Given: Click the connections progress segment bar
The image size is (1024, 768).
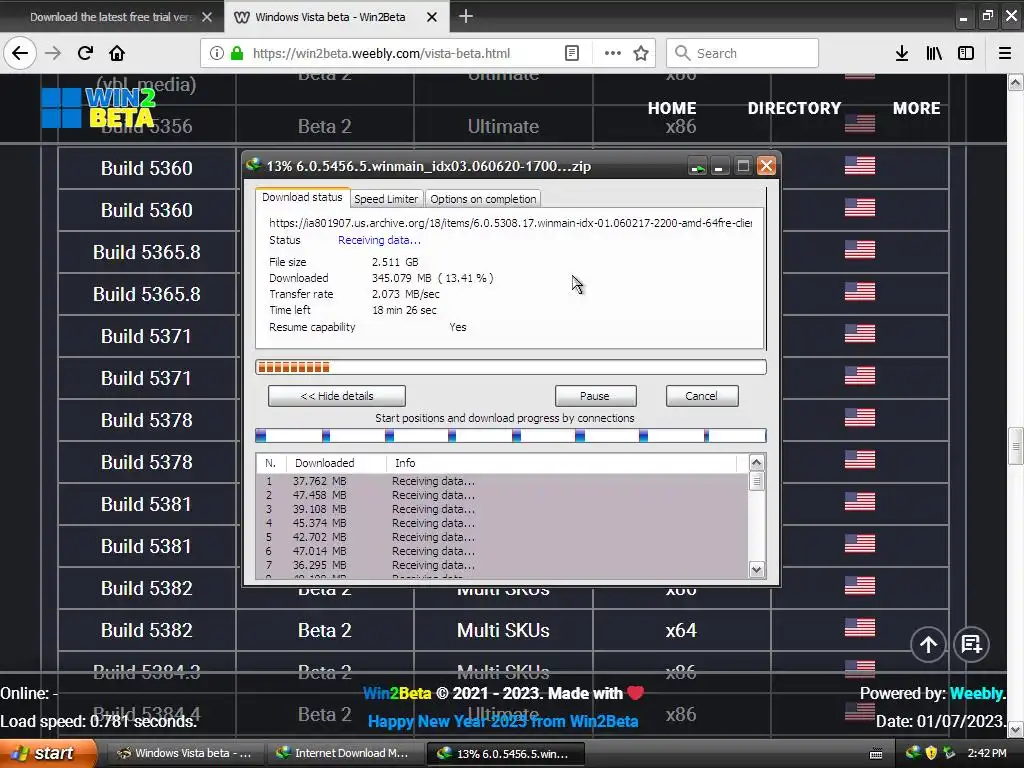Looking at the screenshot, I should pos(511,436).
